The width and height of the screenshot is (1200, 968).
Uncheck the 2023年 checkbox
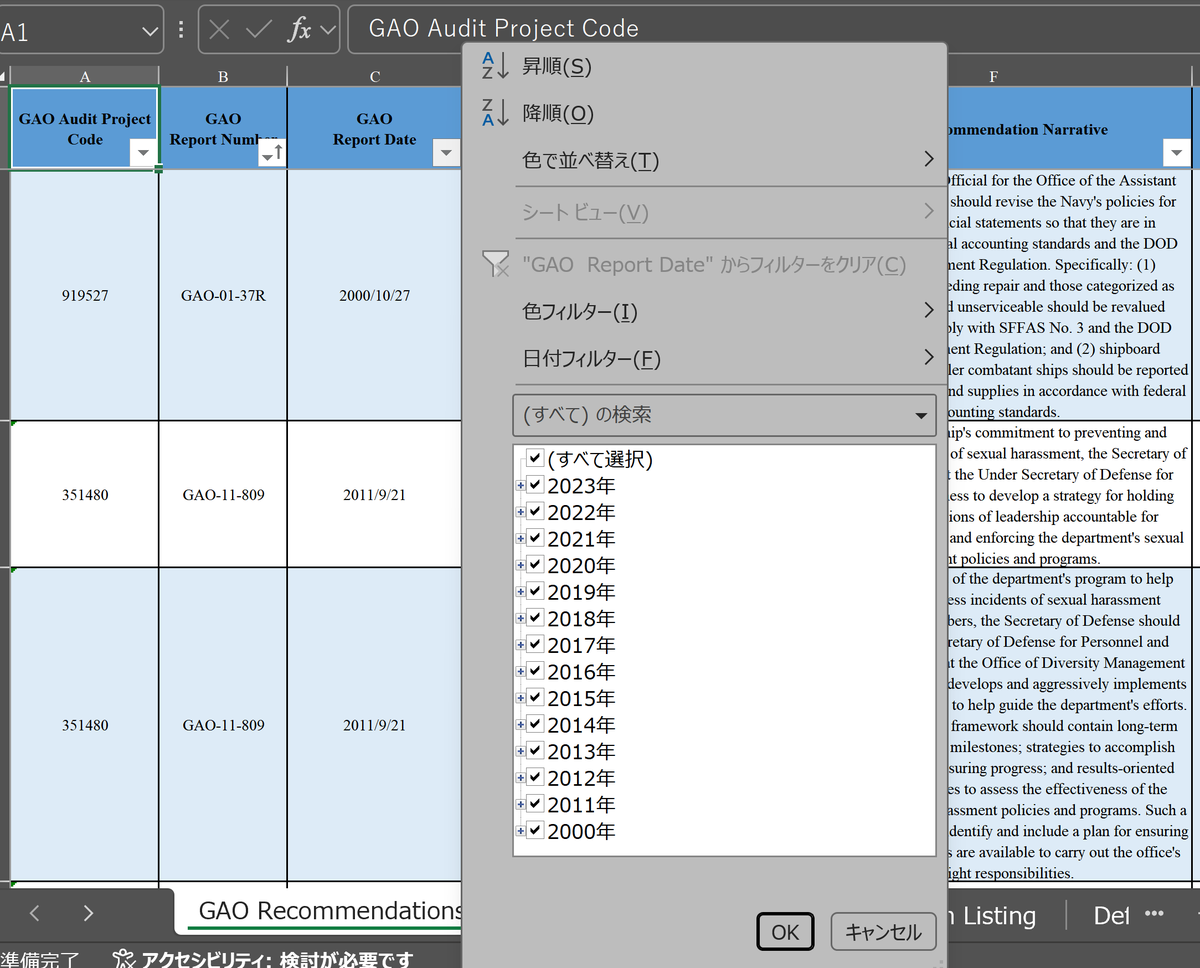pyautogui.click(x=535, y=485)
